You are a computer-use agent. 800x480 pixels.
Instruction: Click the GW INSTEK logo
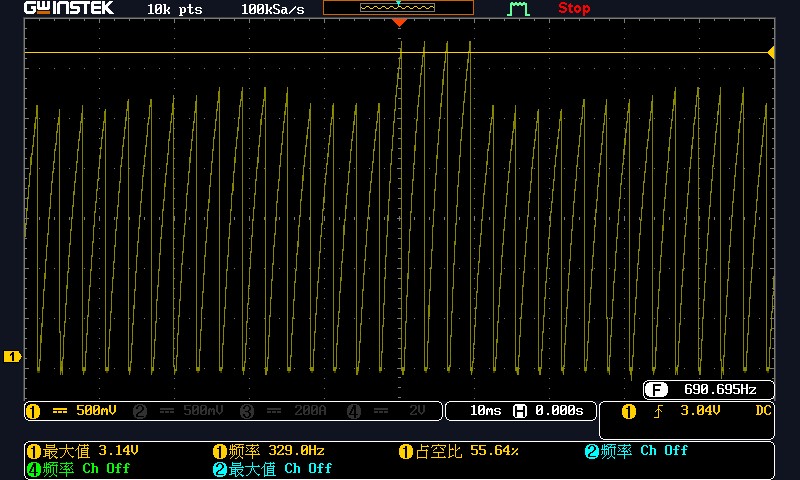(69, 8)
